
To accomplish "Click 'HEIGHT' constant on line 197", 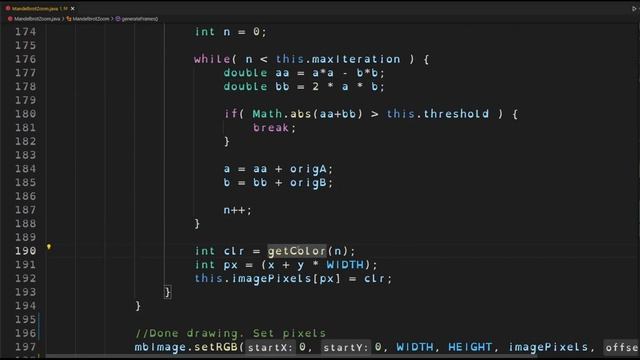I will pyautogui.click(x=470, y=347).
